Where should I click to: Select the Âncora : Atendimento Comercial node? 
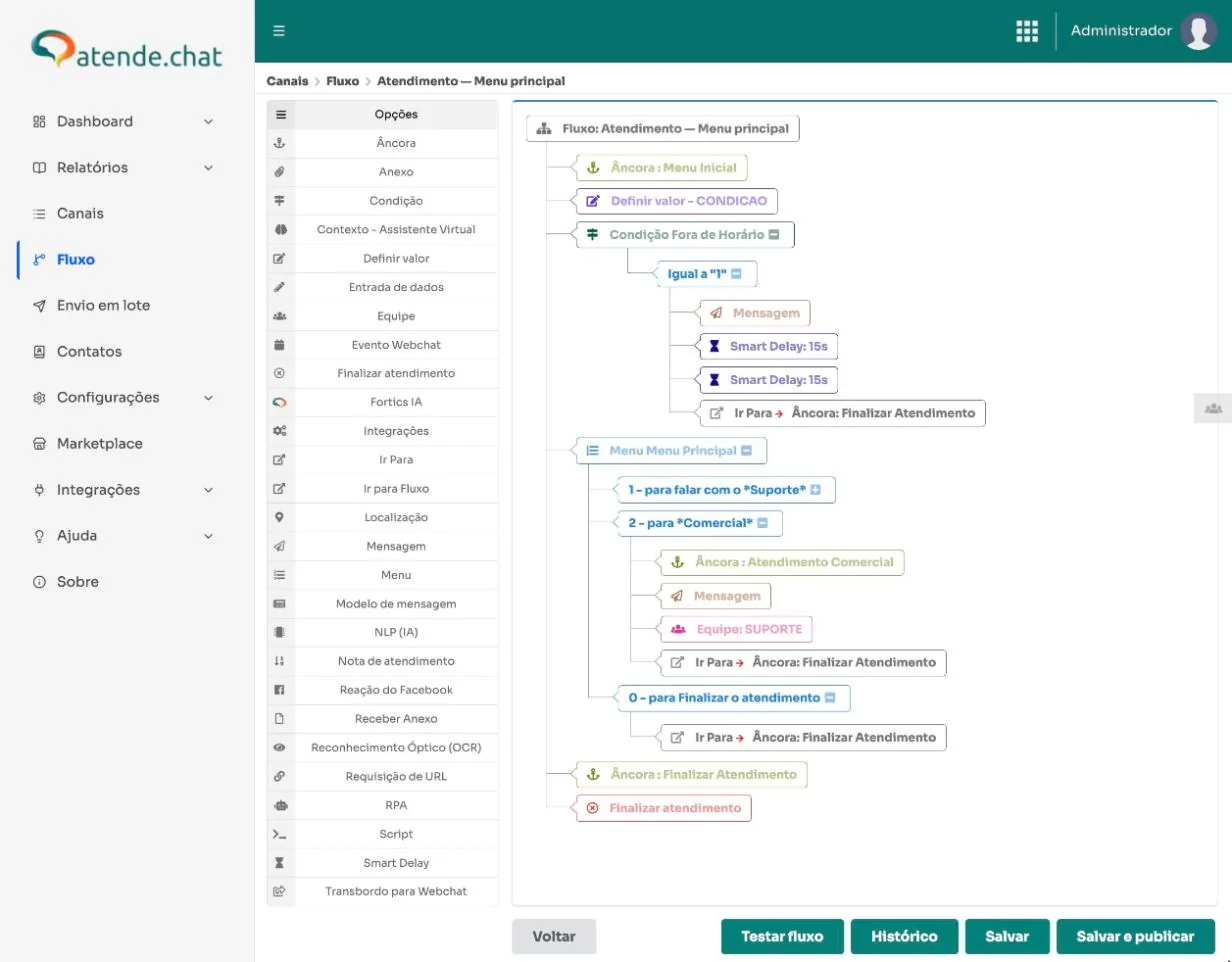[782, 562]
